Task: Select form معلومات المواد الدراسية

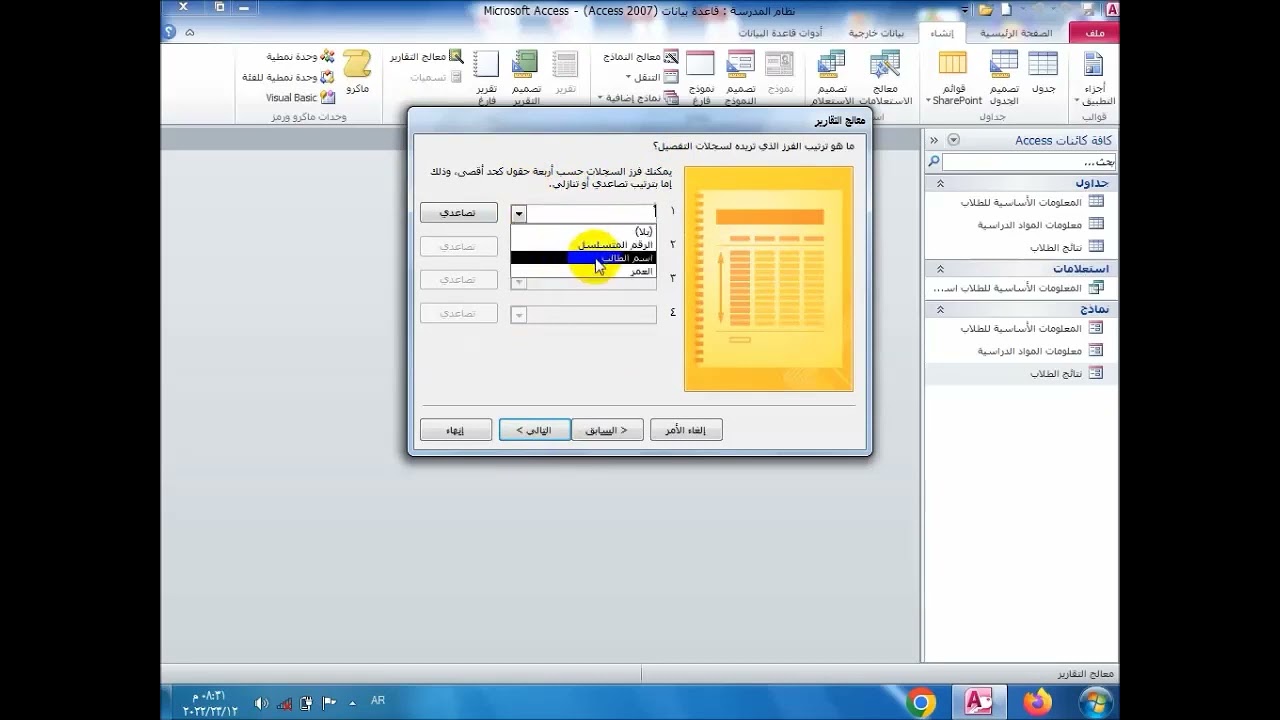Action: (1020, 351)
